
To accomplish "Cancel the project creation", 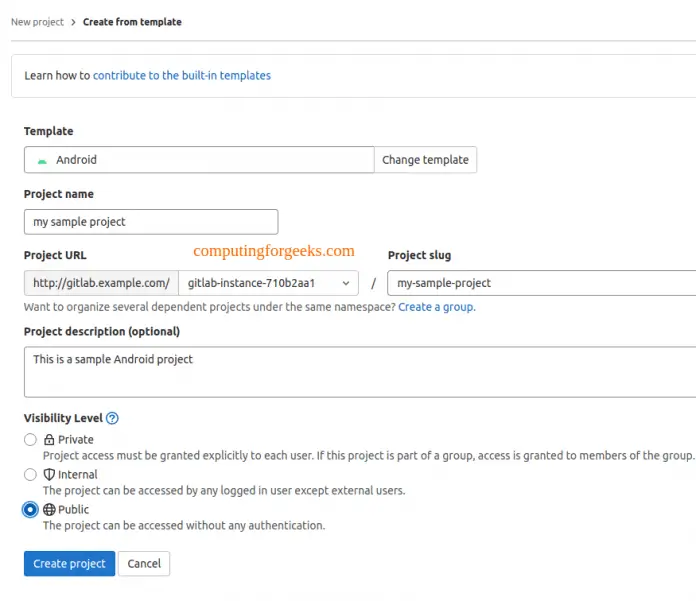I will click(144, 564).
